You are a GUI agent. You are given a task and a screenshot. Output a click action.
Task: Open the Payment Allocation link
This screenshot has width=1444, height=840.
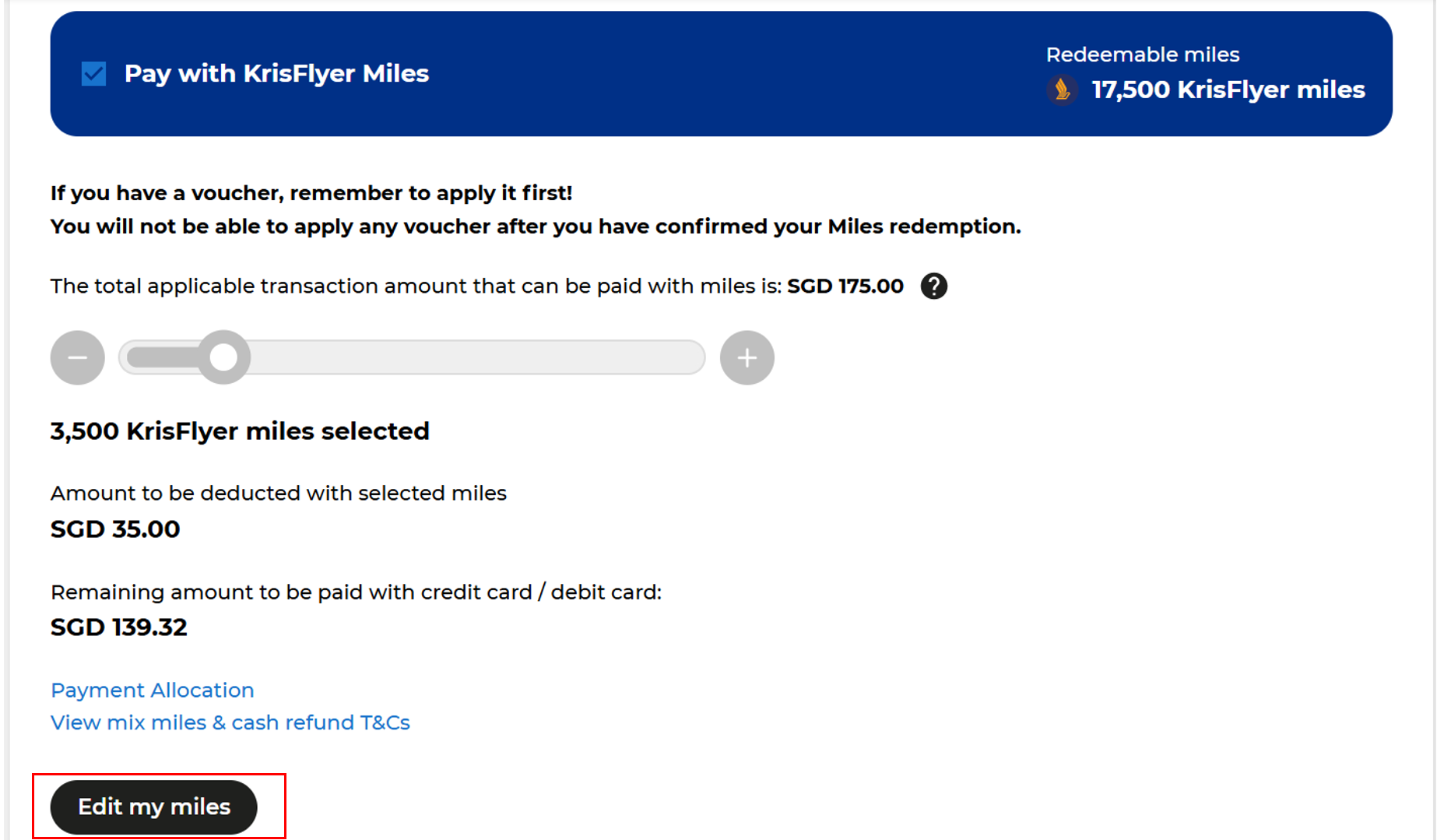(x=153, y=691)
